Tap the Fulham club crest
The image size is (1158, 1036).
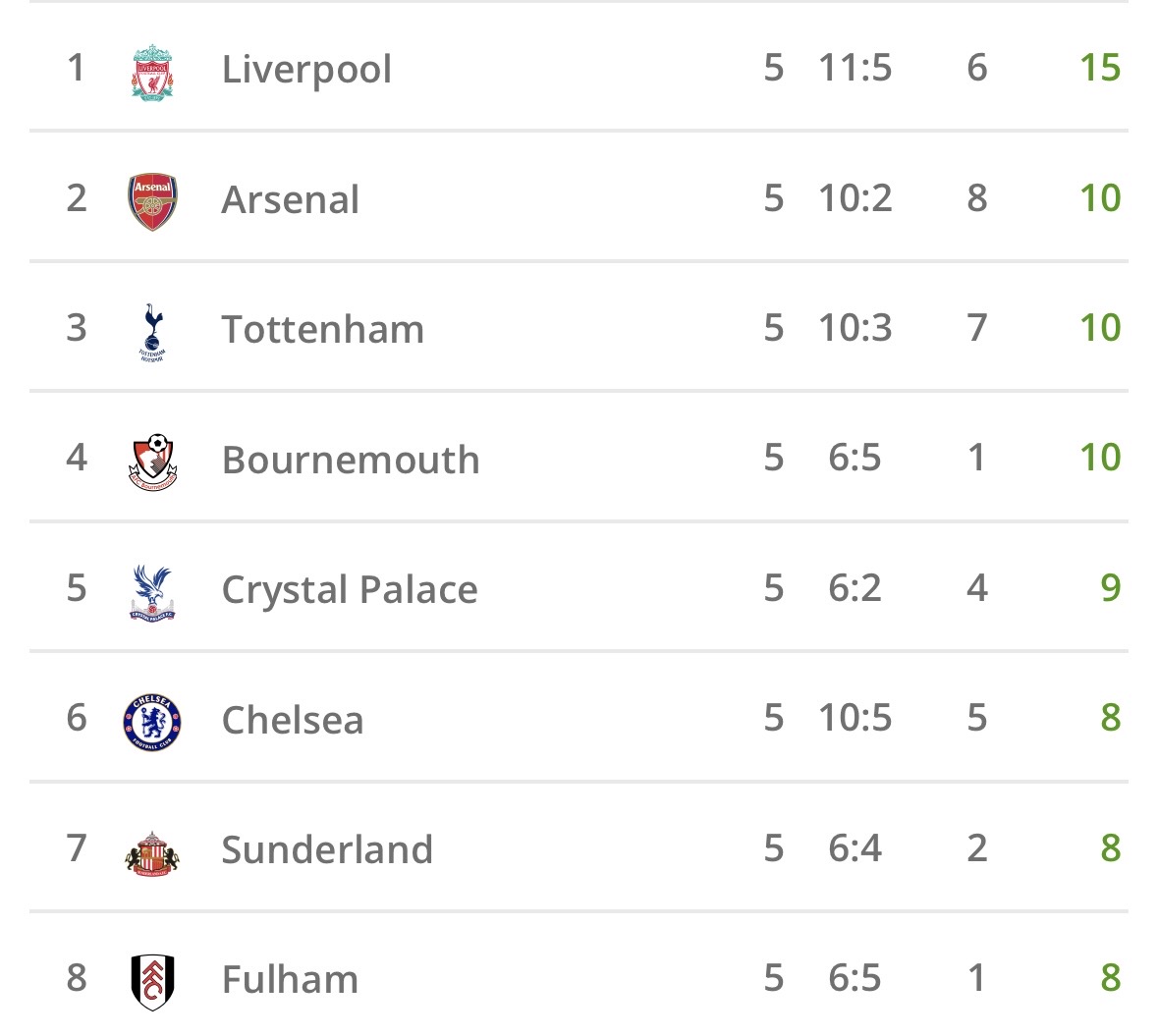tap(152, 981)
